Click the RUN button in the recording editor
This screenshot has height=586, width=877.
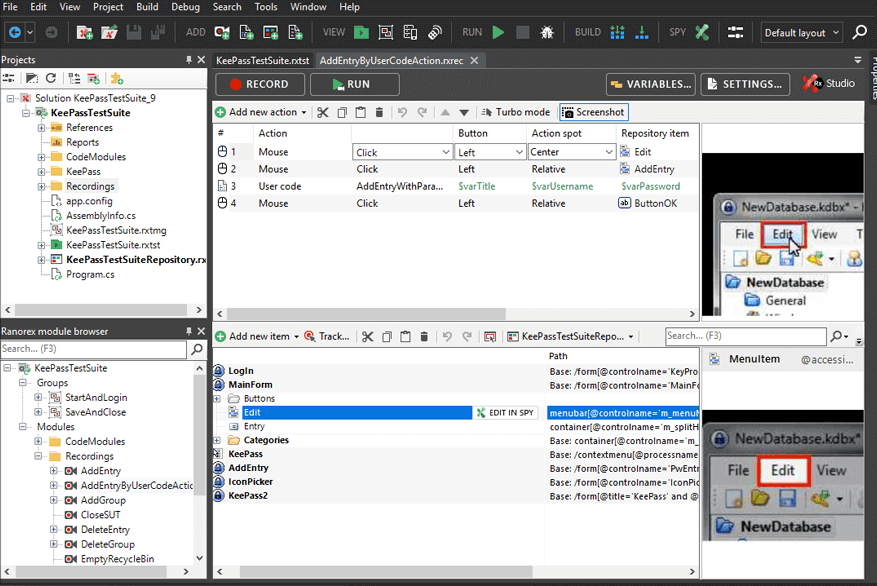pos(355,84)
